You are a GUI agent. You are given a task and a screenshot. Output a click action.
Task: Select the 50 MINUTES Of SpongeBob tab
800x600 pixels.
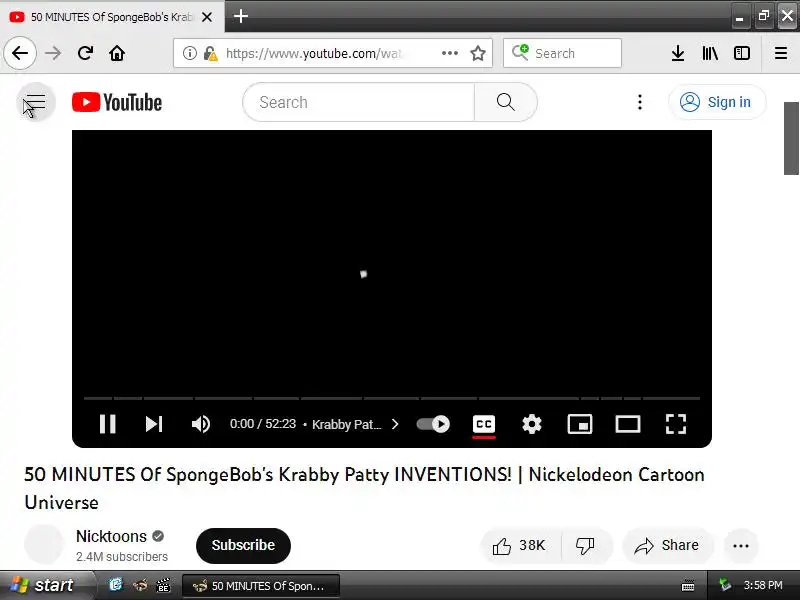[x=111, y=17]
